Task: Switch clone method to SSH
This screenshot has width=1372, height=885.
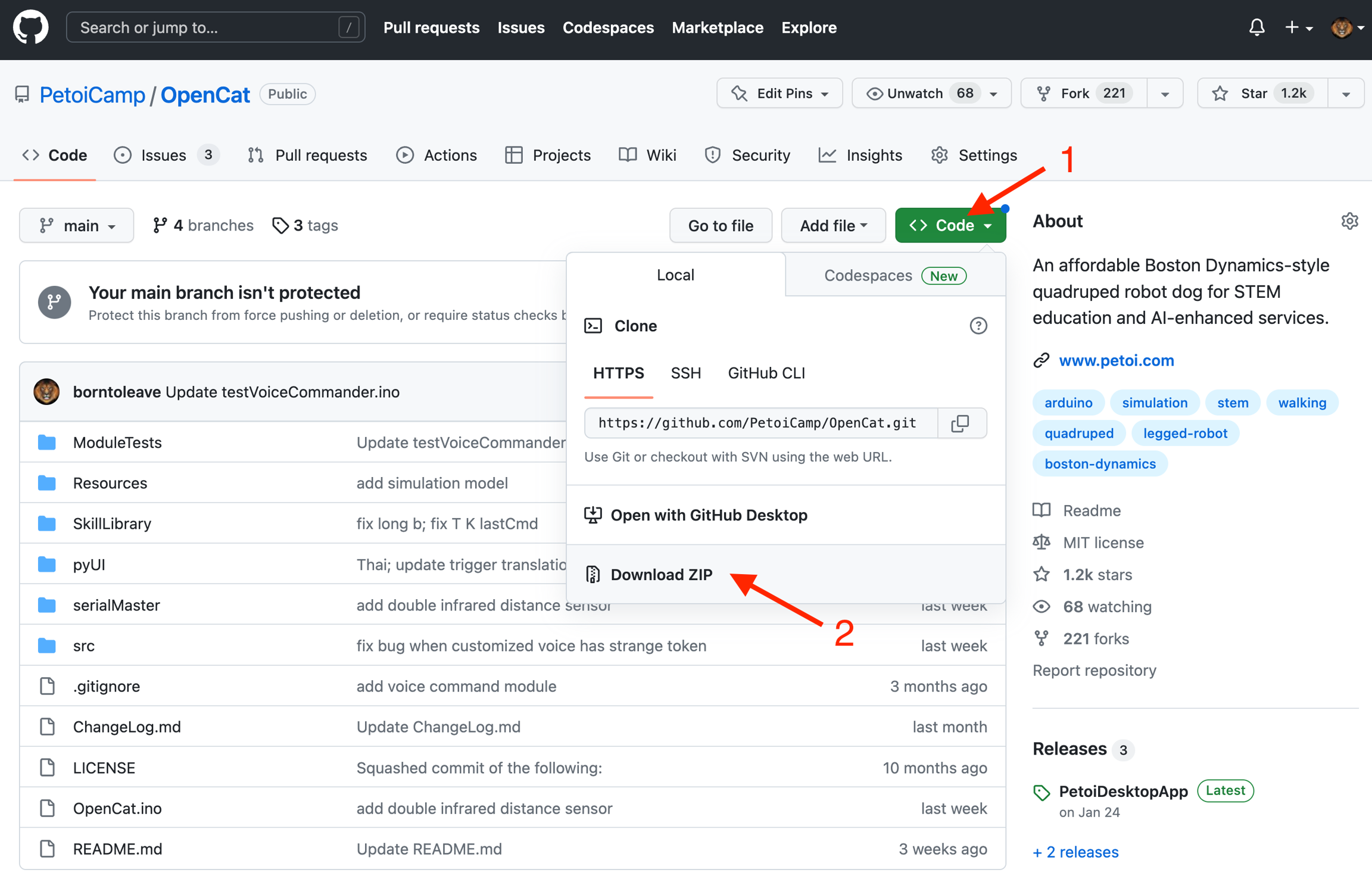Action: coord(685,373)
